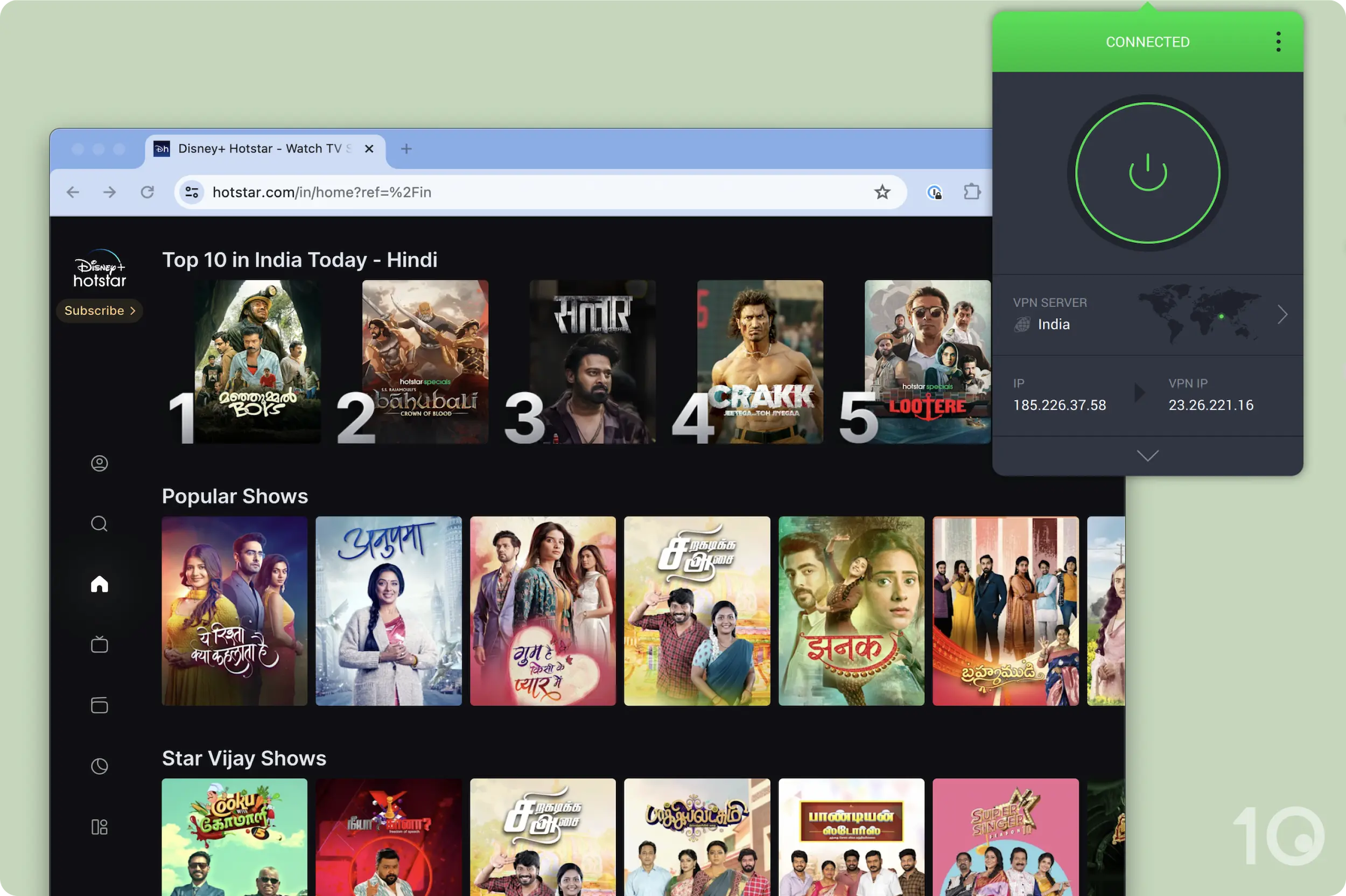1346x896 pixels.
Task: Open a new browser tab
Action: tap(406, 149)
